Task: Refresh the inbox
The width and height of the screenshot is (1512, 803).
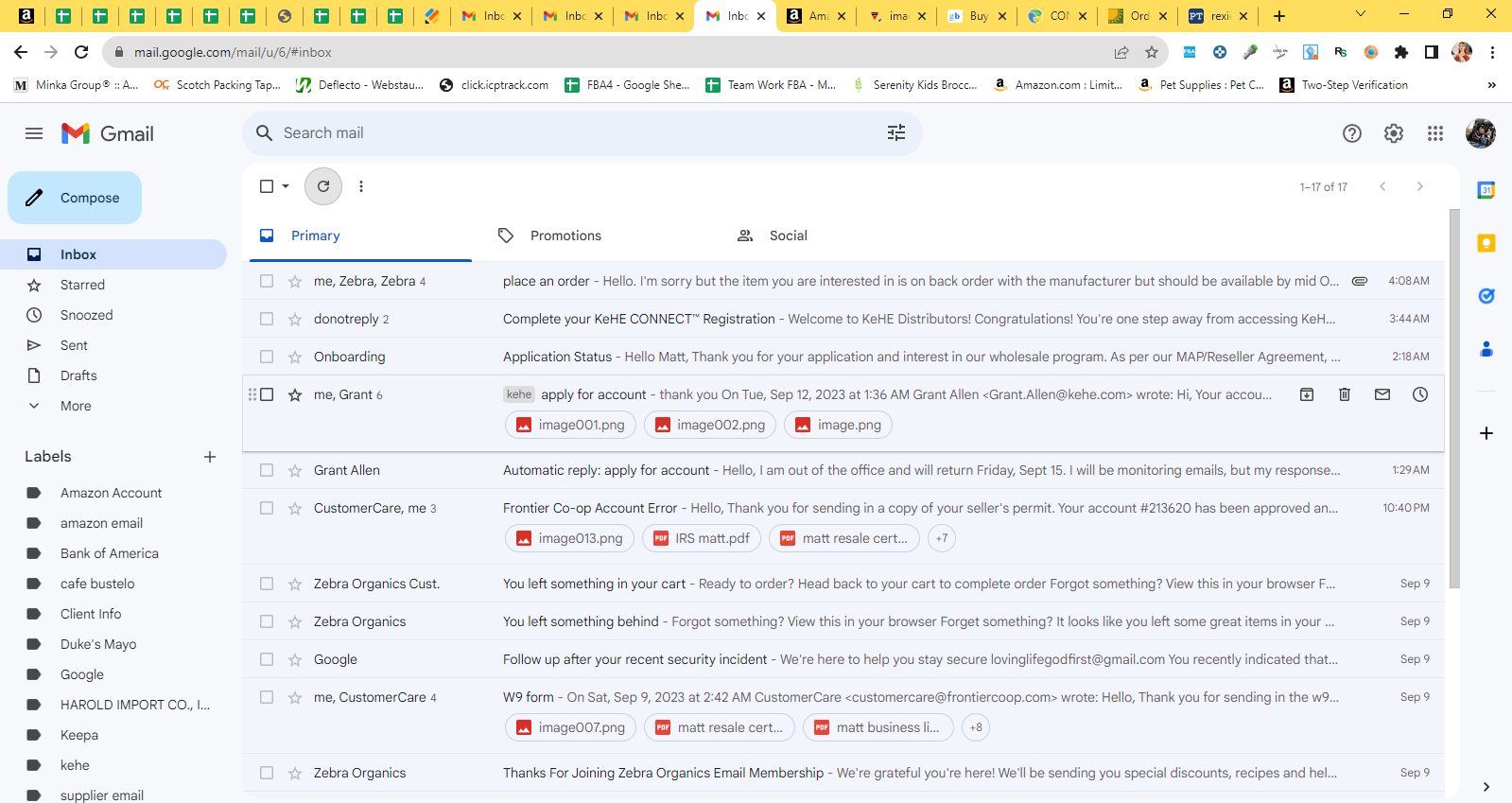Action: tap(323, 186)
